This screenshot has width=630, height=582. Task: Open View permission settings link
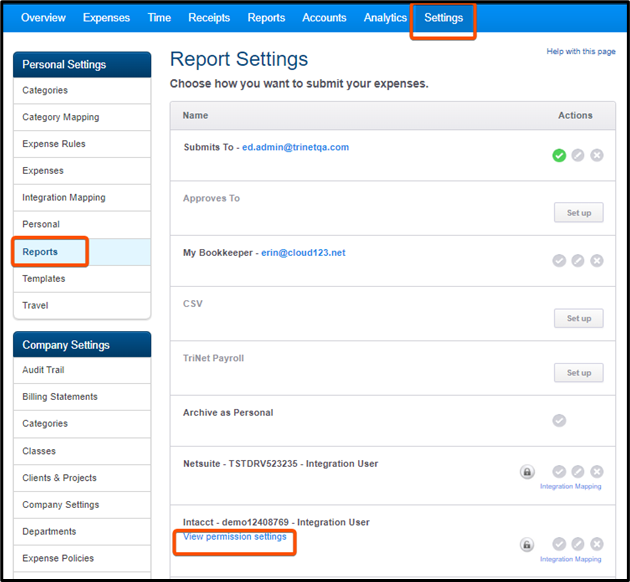point(235,537)
